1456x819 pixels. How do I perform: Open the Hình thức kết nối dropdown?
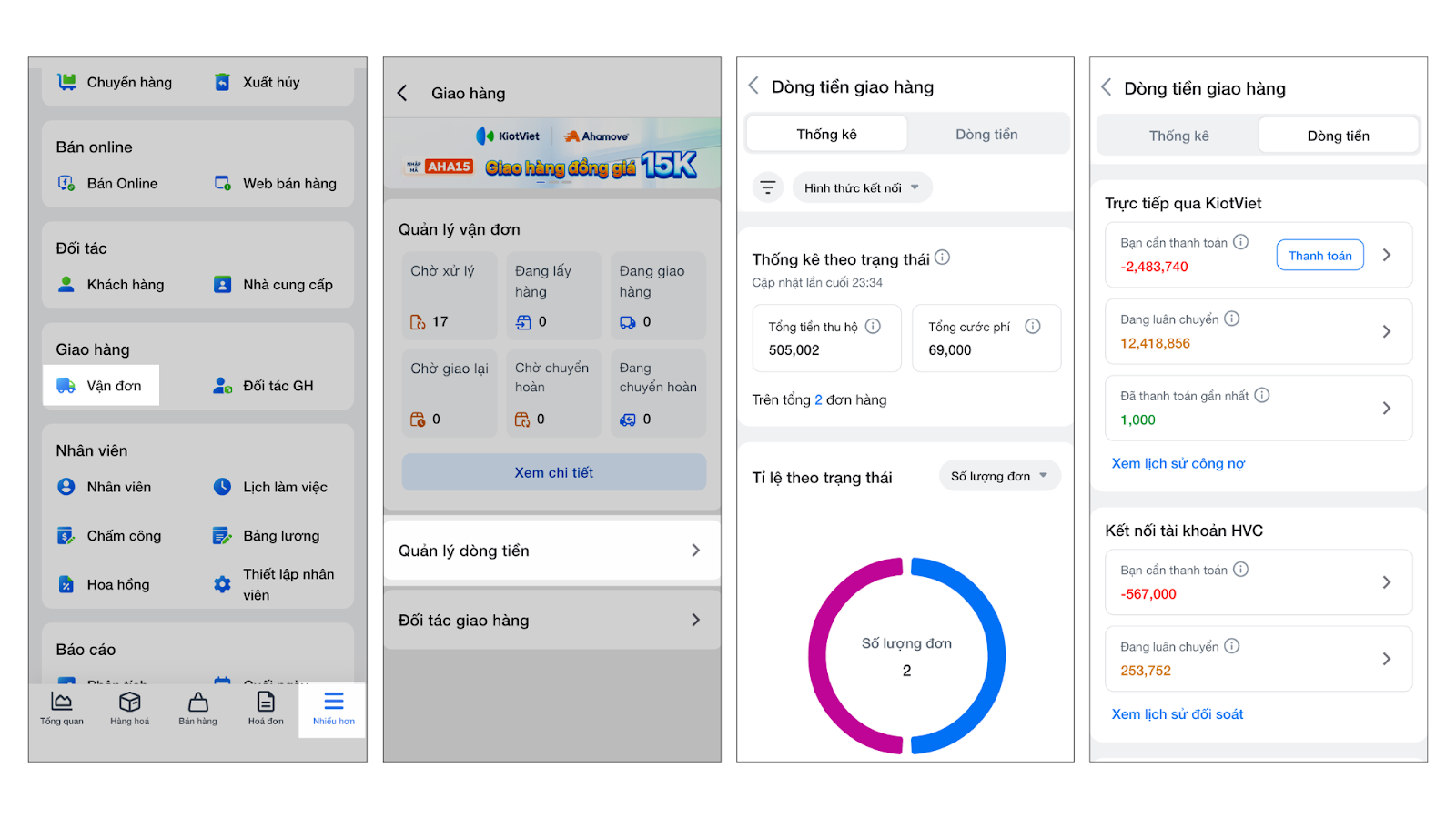pyautogui.click(x=862, y=187)
